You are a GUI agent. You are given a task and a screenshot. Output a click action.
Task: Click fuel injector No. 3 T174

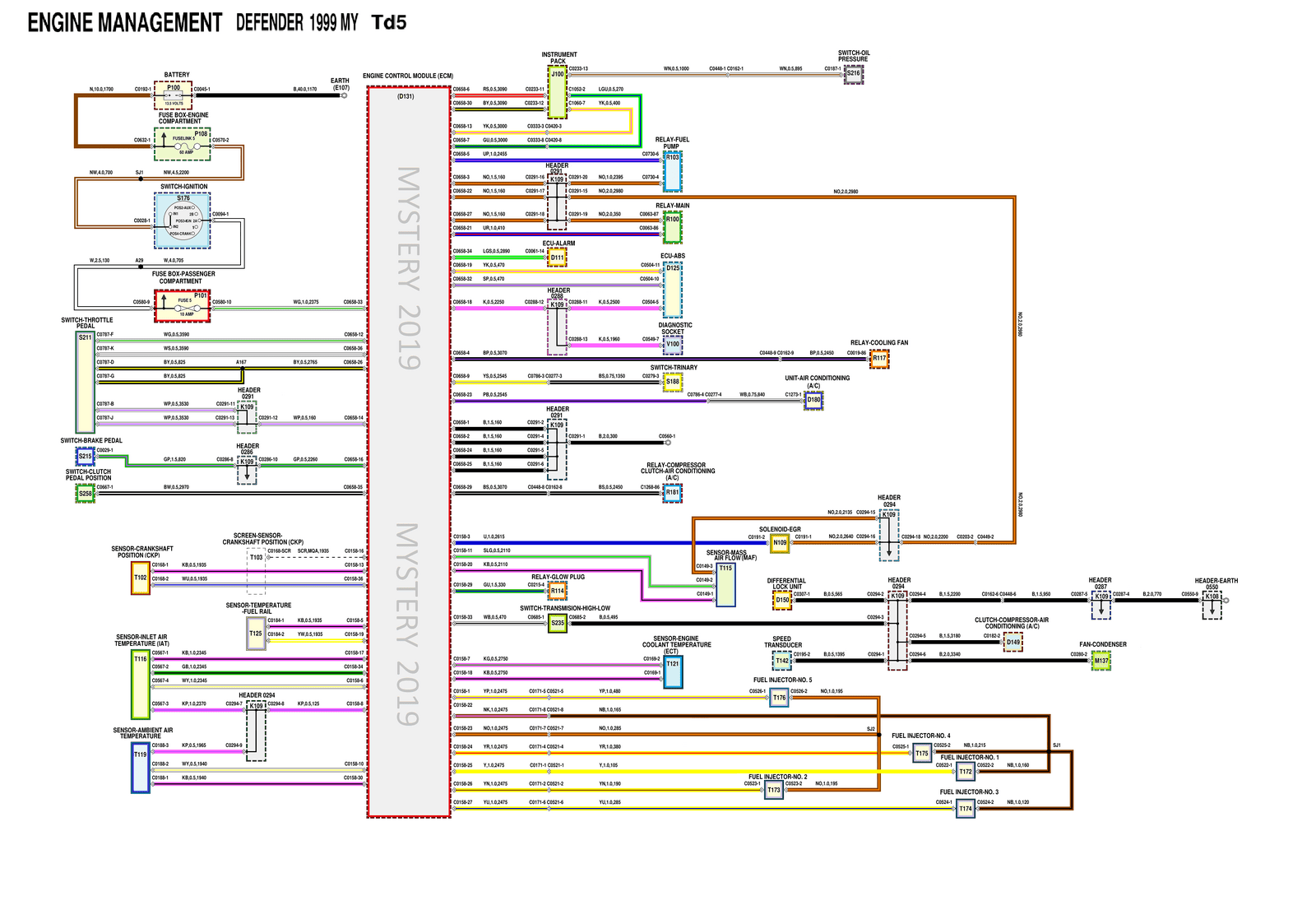click(x=966, y=809)
